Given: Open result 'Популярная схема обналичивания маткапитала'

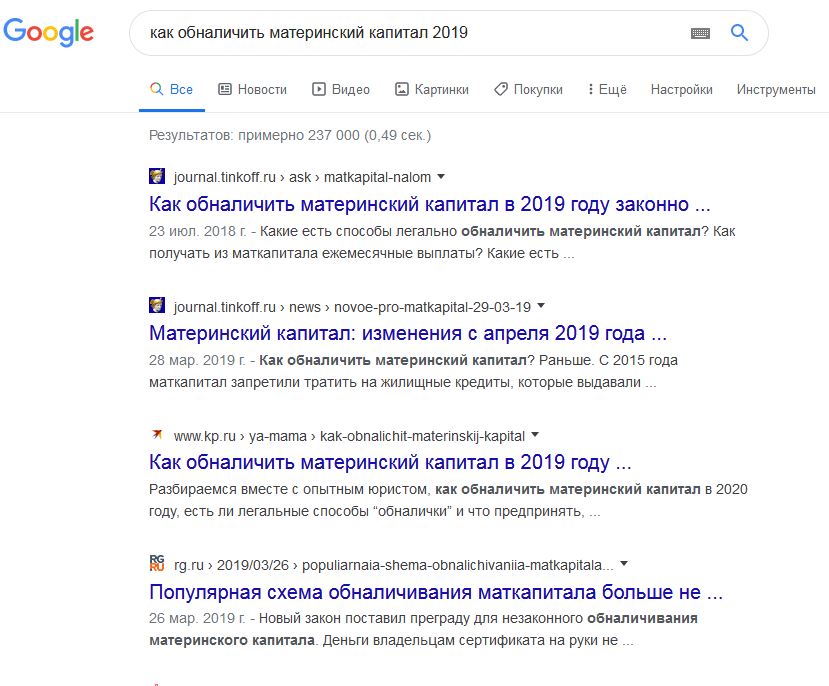Looking at the screenshot, I should click(436, 591).
